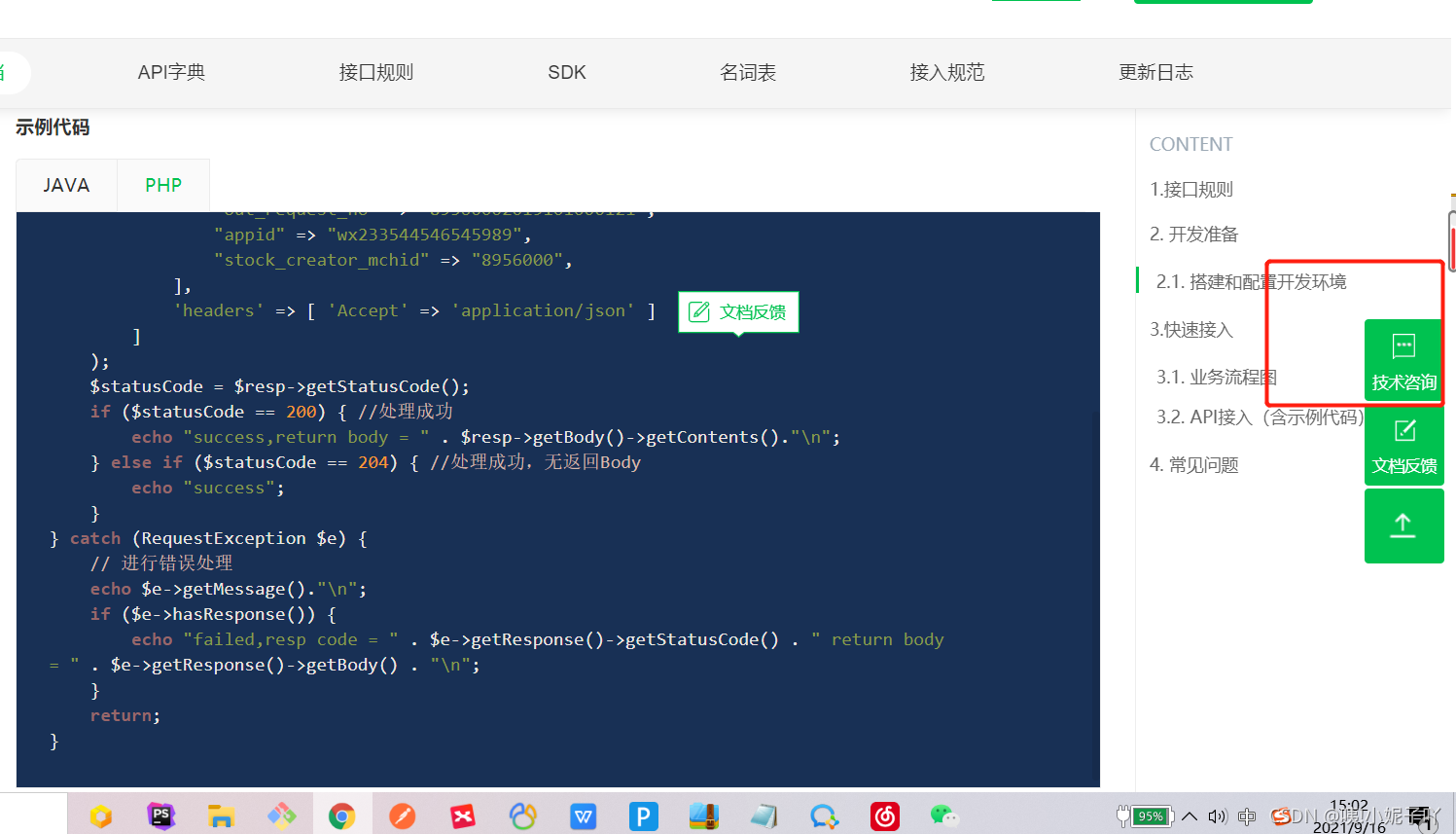Go to 2.1. 搭建和配置开发环境
Viewport: 1456px width, 834px height.
click(1251, 282)
